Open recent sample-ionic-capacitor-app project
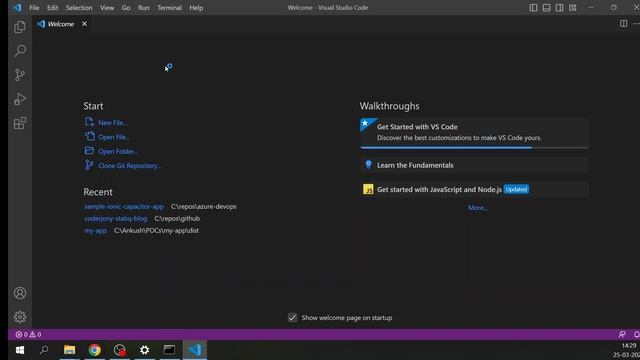The width and height of the screenshot is (640, 360). click(x=124, y=207)
